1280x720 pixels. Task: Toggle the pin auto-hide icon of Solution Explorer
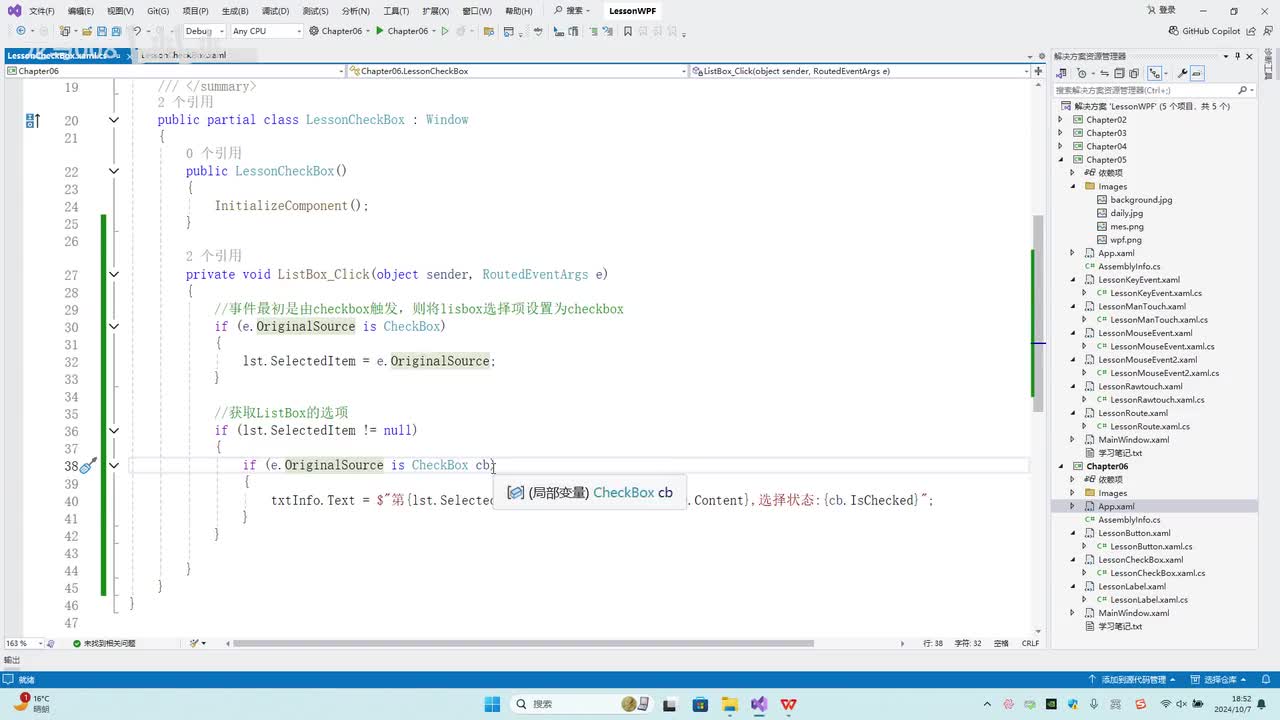pyautogui.click(x=1237, y=56)
